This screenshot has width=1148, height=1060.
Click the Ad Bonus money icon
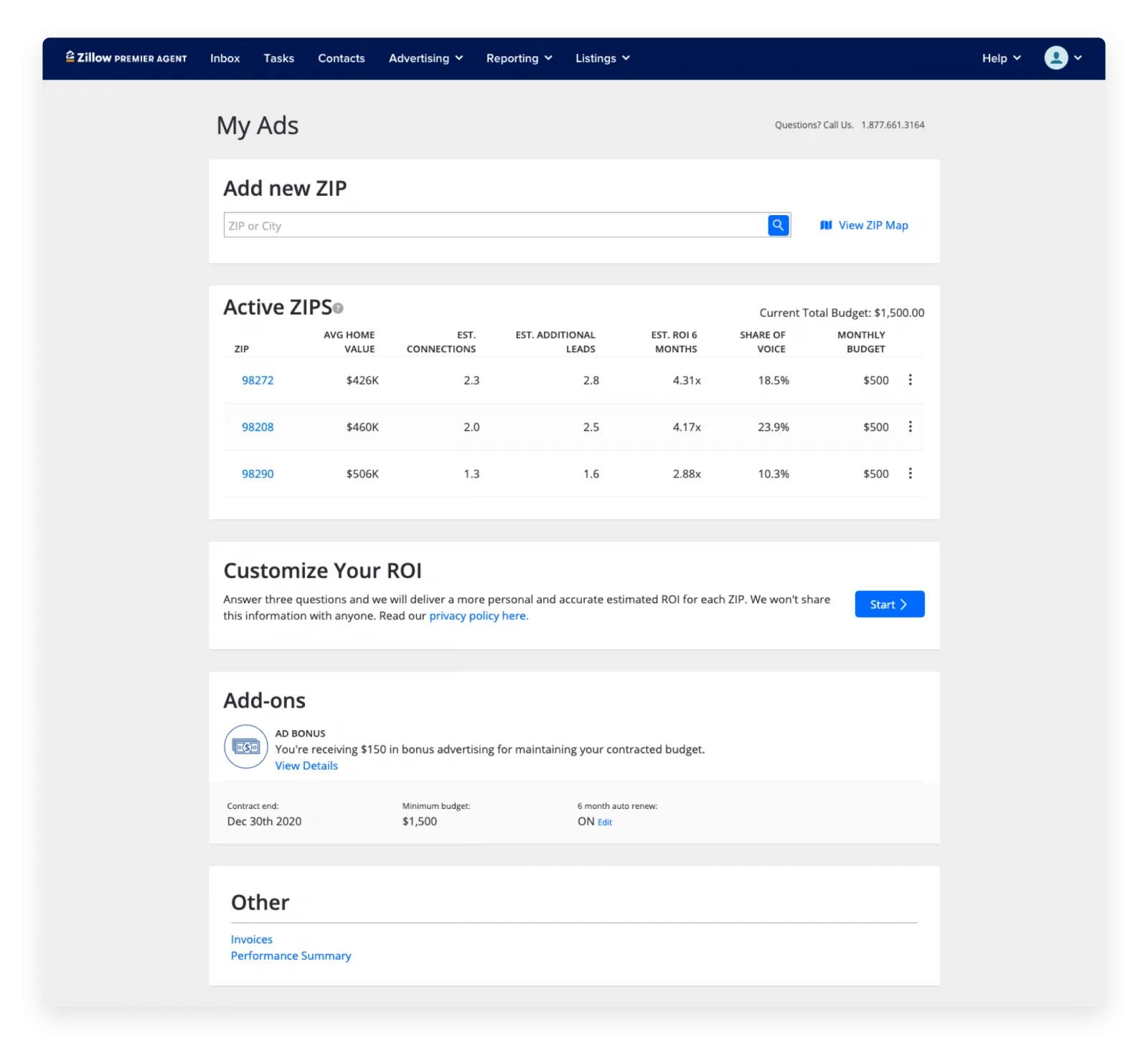(246, 747)
